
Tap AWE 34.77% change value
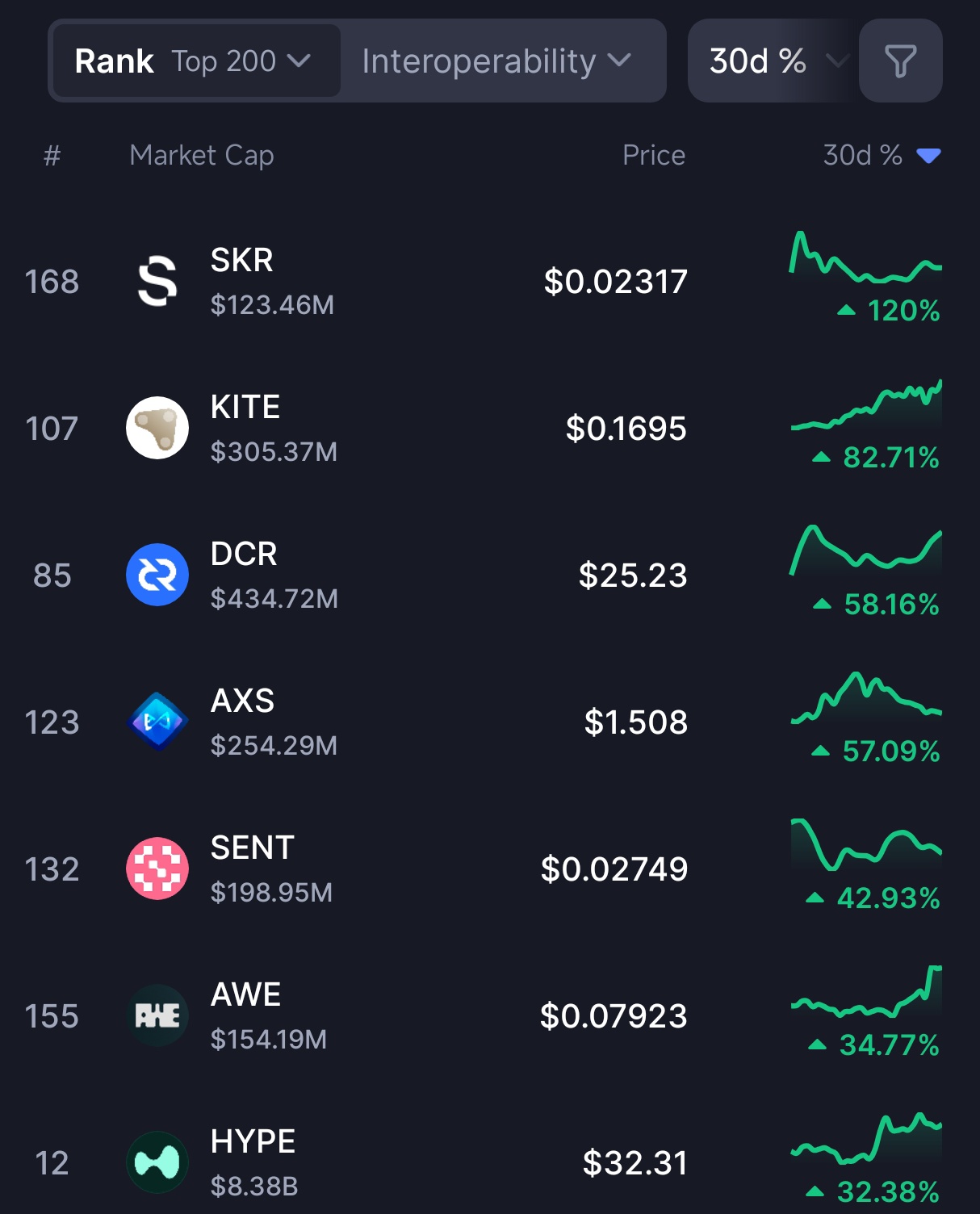[x=888, y=1045]
